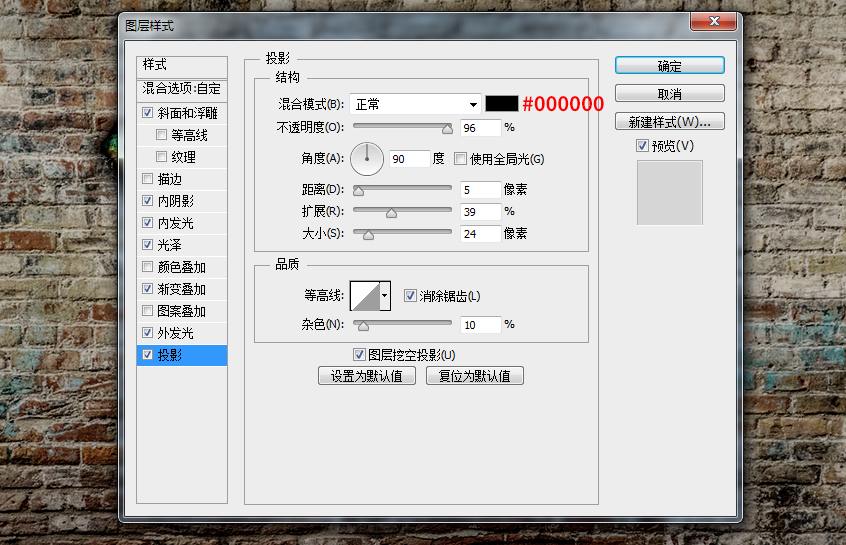Screen dimensions: 846x545
Task: Close the 图层样式 dialog with X
Action: coord(713,21)
